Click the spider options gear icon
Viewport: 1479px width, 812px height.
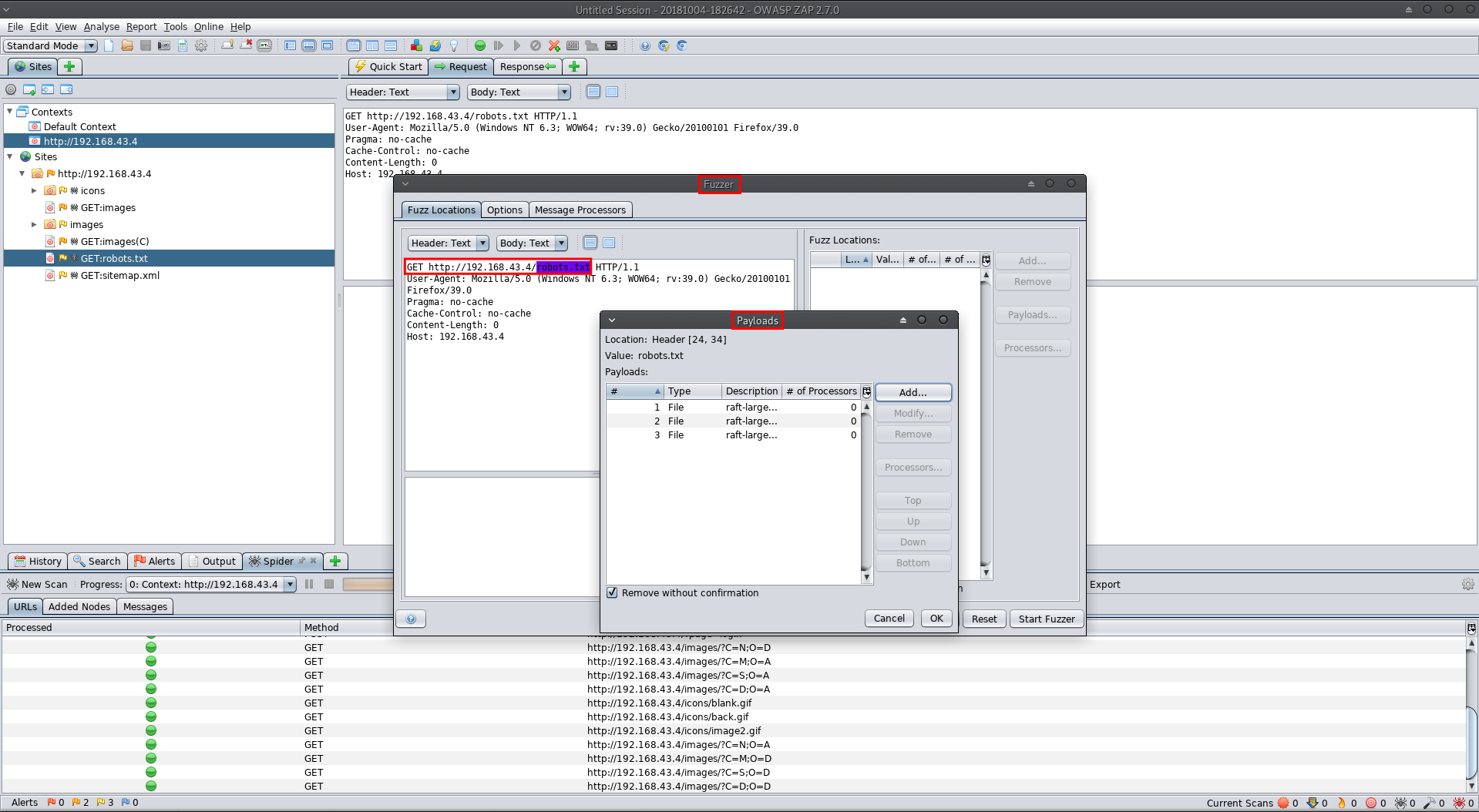[1468, 584]
